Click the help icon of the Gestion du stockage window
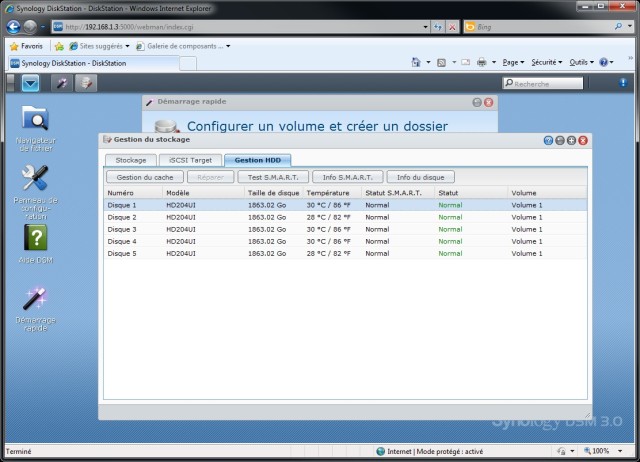 coord(548,140)
